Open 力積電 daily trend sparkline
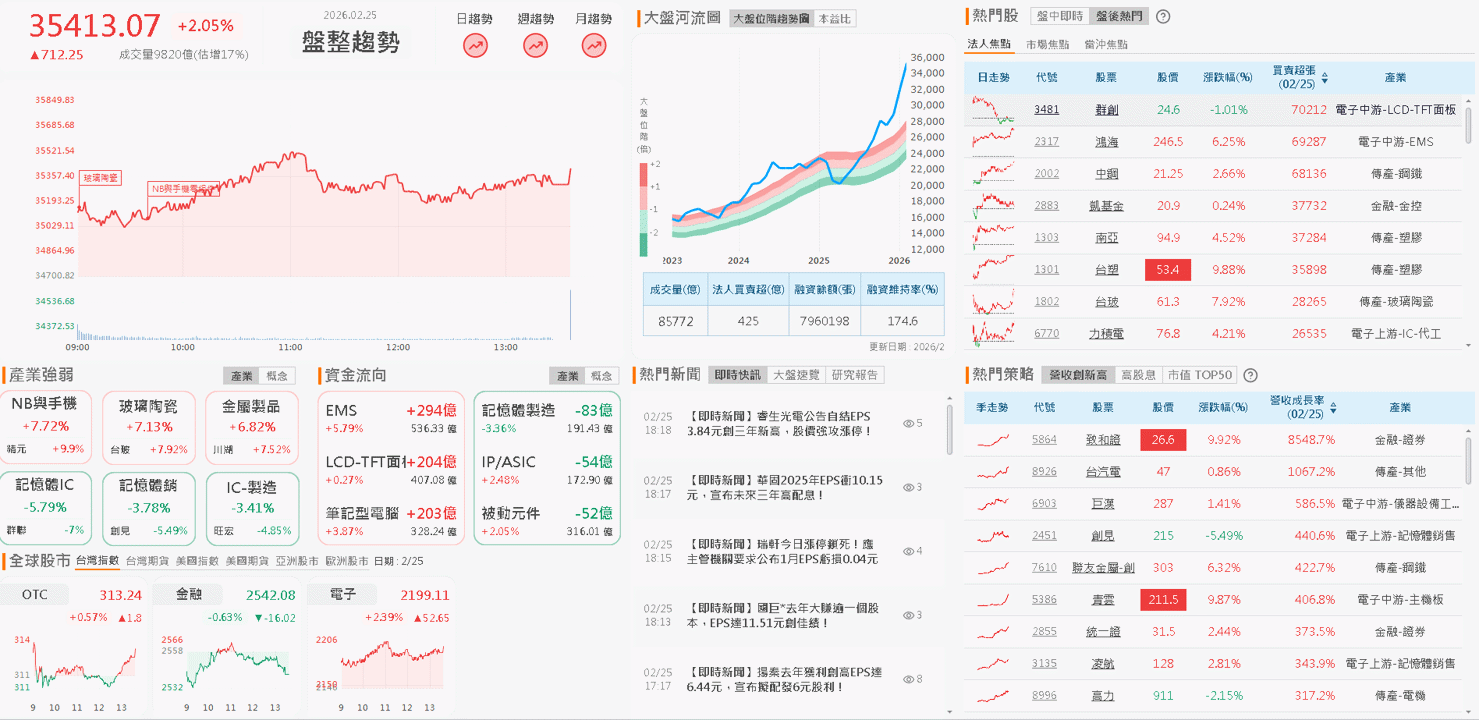The height and width of the screenshot is (720, 1479). click(x=993, y=334)
